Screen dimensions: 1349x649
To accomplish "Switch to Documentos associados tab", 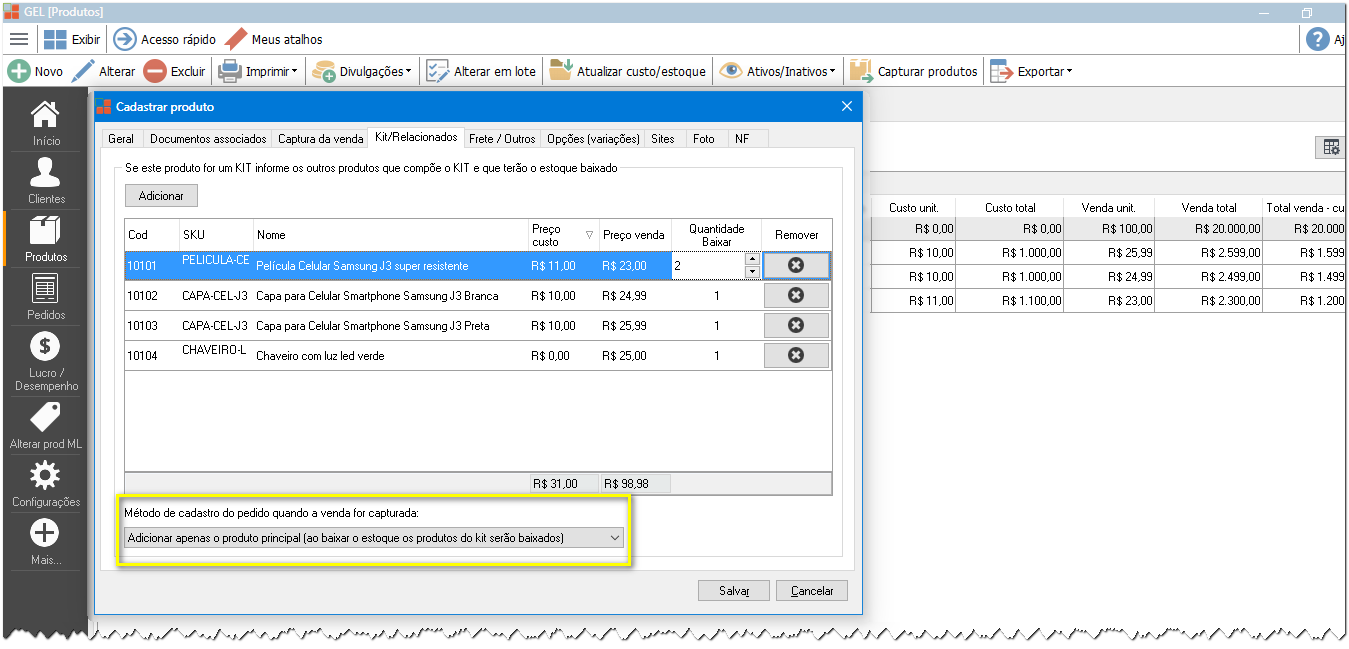I will [x=208, y=139].
